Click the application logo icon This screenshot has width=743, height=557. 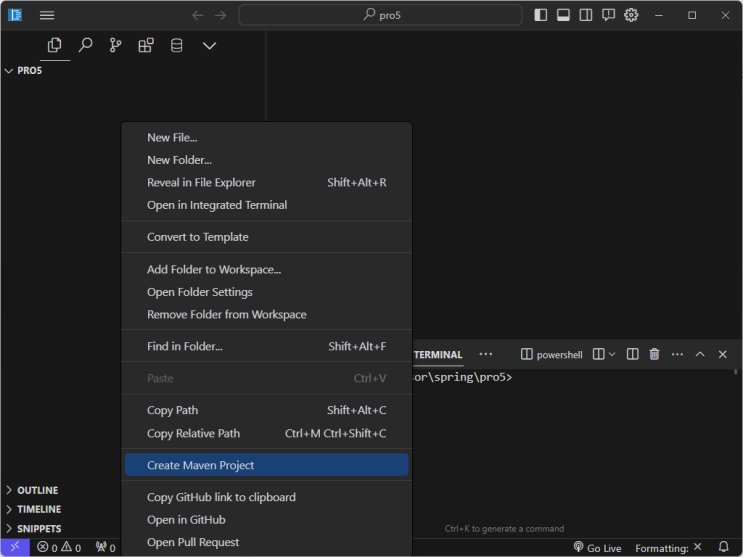(x=15, y=15)
